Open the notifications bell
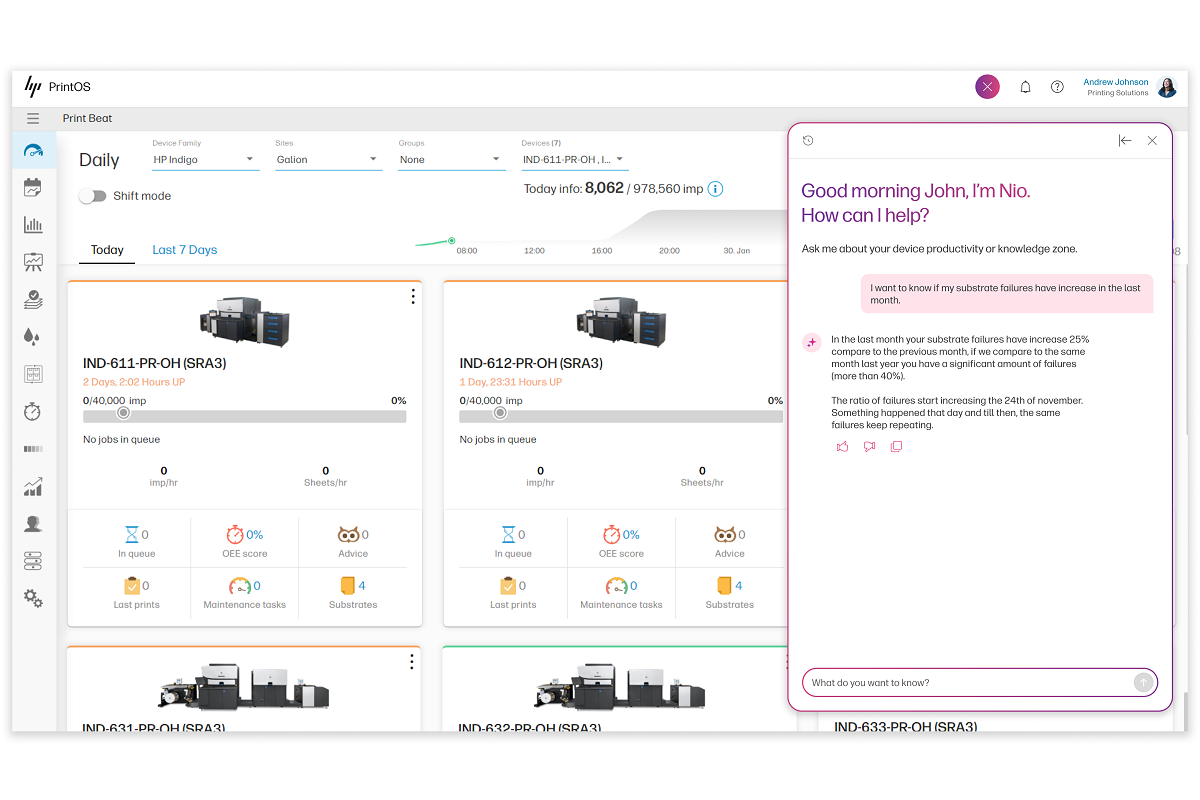Image resolution: width=1200 pixels, height=800 pixels. pyautogui.click(x=1025, y=87)
